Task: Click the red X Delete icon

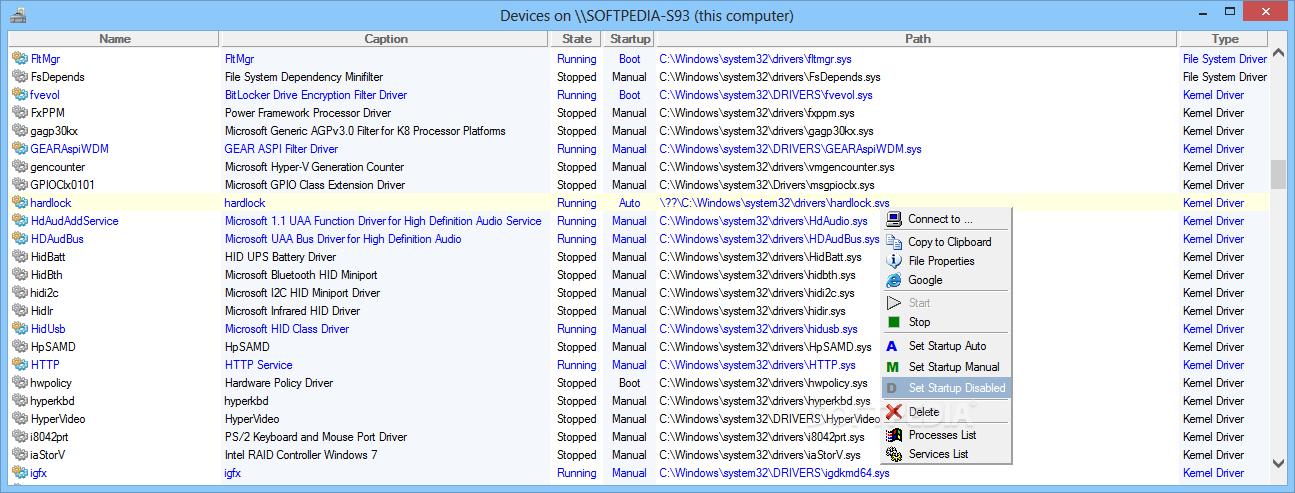Action: (x=894, y=411)
